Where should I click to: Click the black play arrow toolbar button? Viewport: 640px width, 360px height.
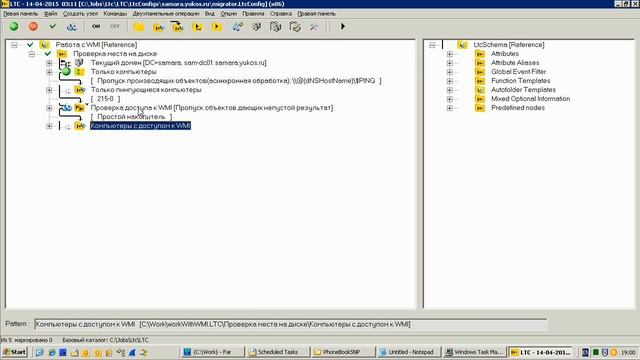pos(343,27)
